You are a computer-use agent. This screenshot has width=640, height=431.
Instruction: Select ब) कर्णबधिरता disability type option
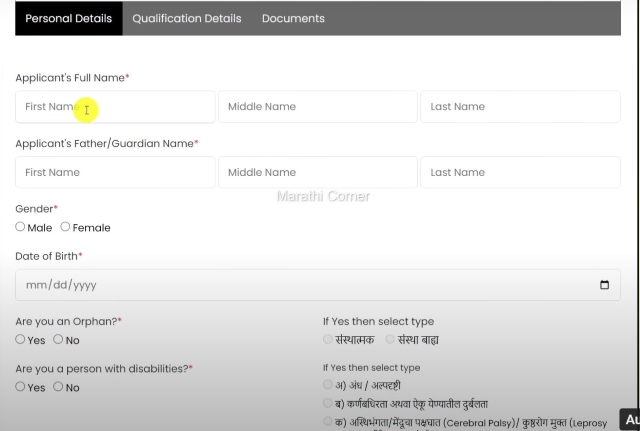tap(327, 403)
